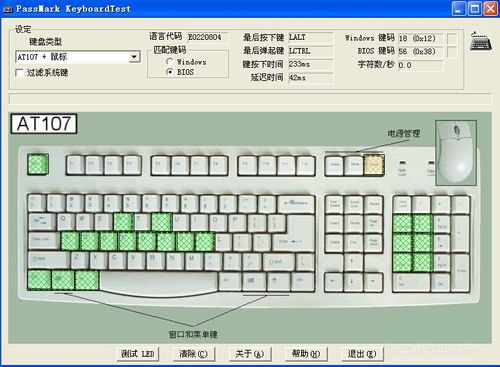Click the Scroll Lock key
Screen dimensions: 500x367
(354, 204)
